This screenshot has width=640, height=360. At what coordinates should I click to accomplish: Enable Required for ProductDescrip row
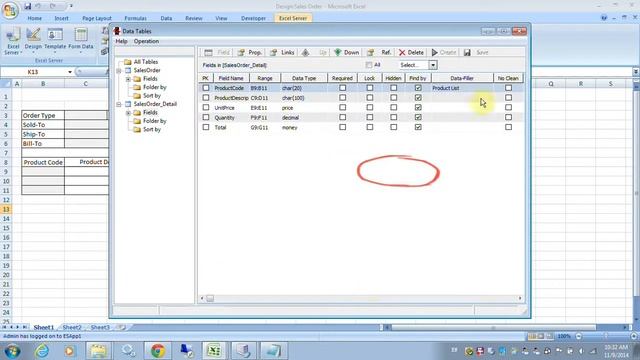342,98
